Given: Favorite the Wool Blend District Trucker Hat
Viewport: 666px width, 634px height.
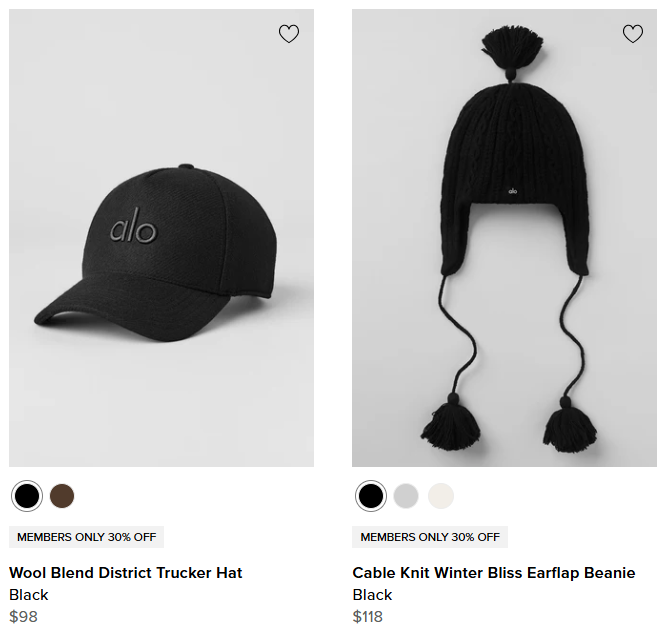Looking at the screenshot, I should 289,34.
